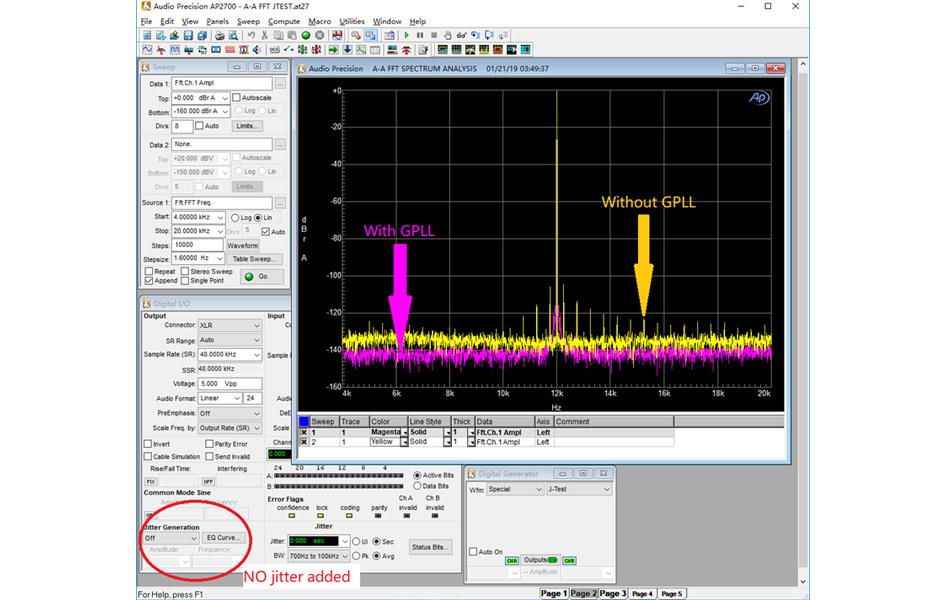This screenshot has height=600, width=947.
Task: Click the Print Preview magnifier icon
Action: pyautogui.click(x=234, y=35)
